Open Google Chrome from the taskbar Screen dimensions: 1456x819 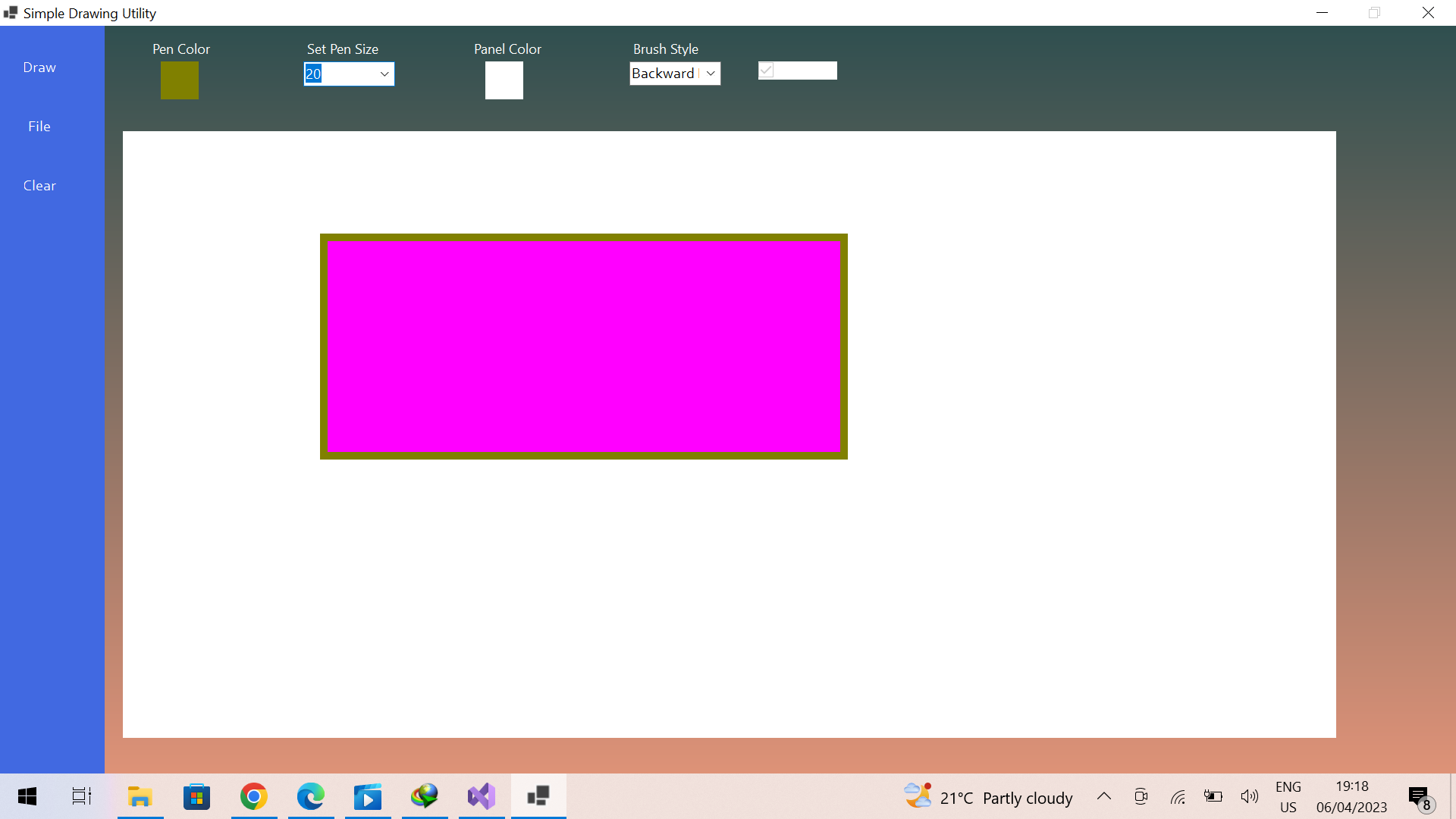(x=254, y=797)
